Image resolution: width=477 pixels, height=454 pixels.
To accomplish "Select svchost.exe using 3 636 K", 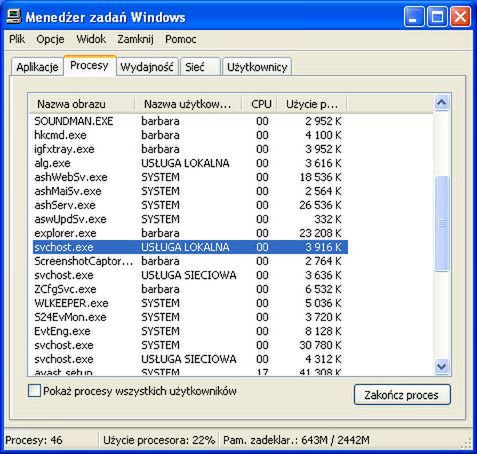I will [190, 275].
